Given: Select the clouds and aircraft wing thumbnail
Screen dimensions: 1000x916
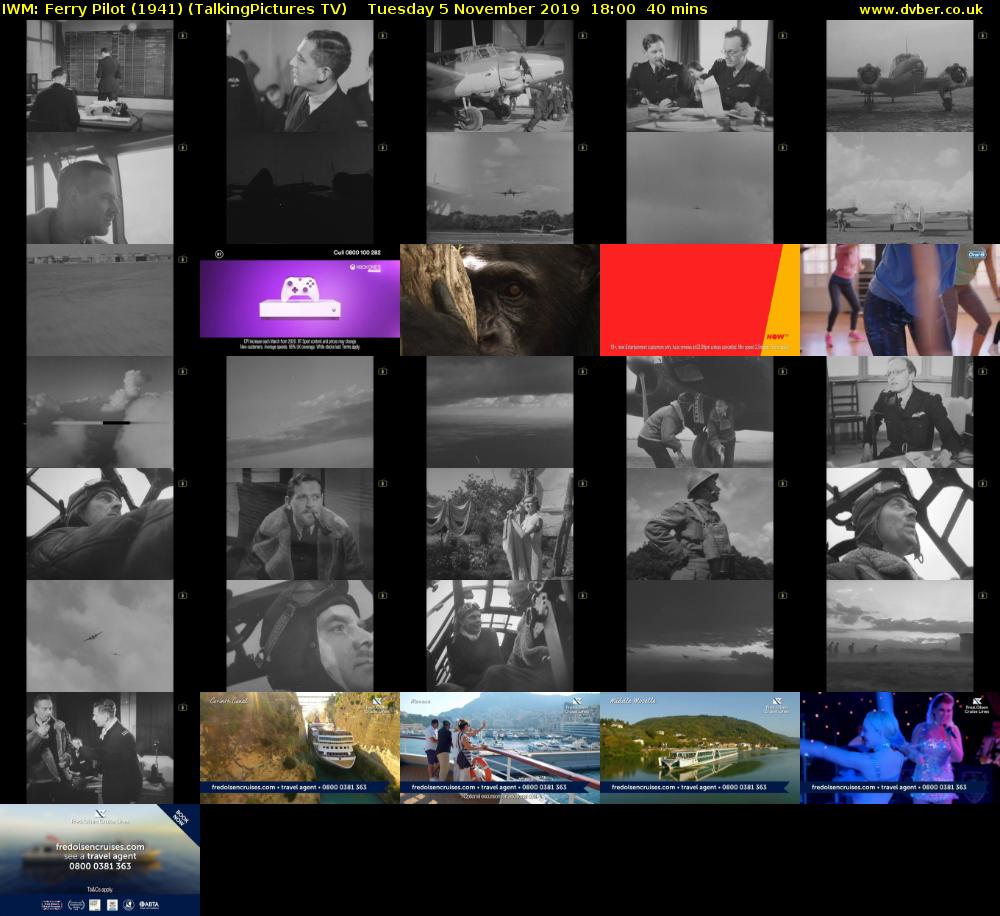Looking at the screenshot, I should 99,412.
